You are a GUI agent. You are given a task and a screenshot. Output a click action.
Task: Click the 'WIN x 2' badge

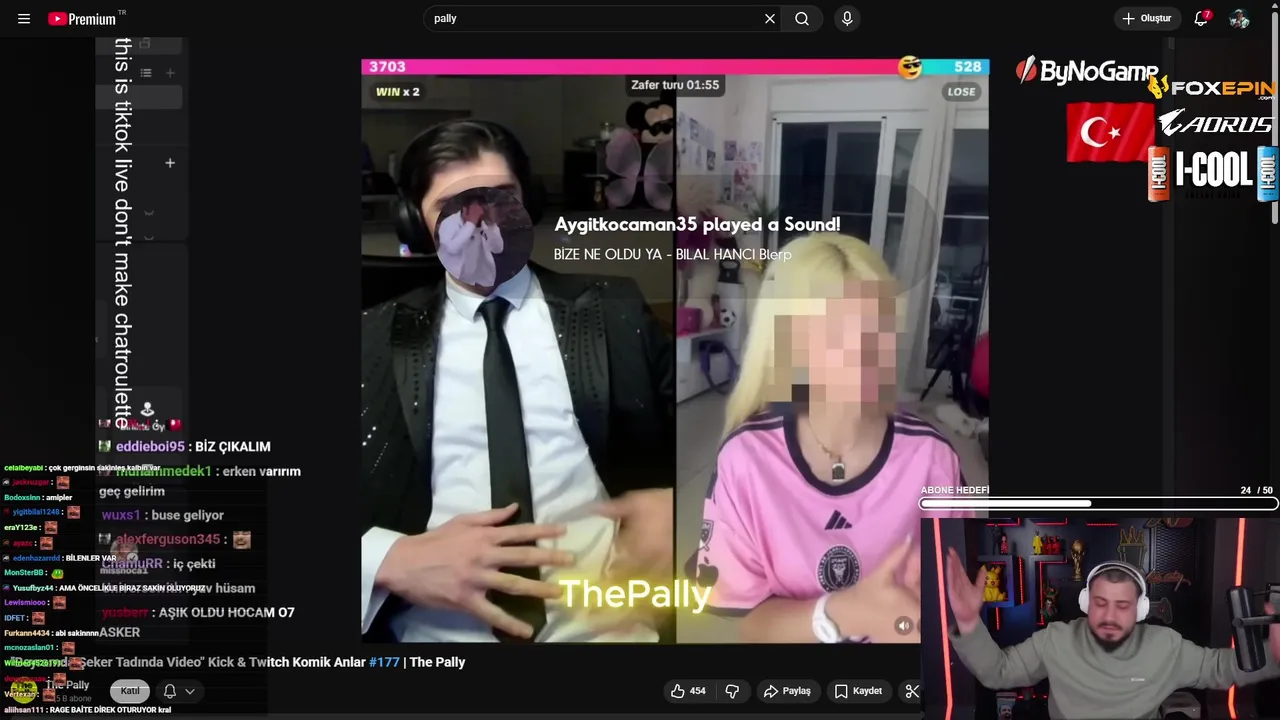(397, 92)
